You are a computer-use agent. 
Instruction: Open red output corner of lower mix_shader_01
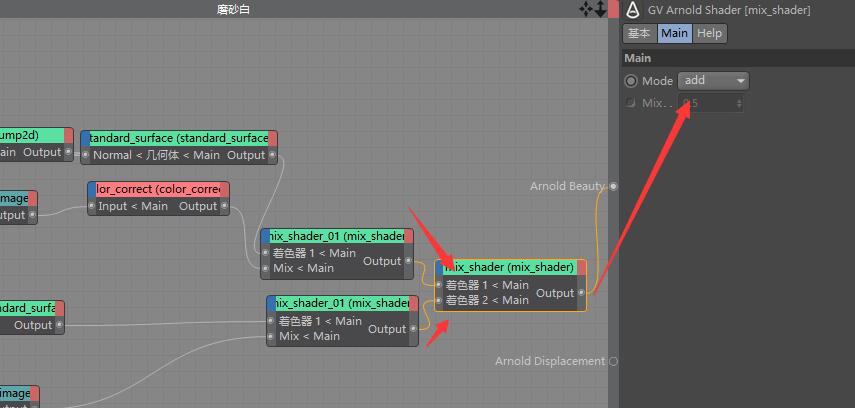pos(414,303)
